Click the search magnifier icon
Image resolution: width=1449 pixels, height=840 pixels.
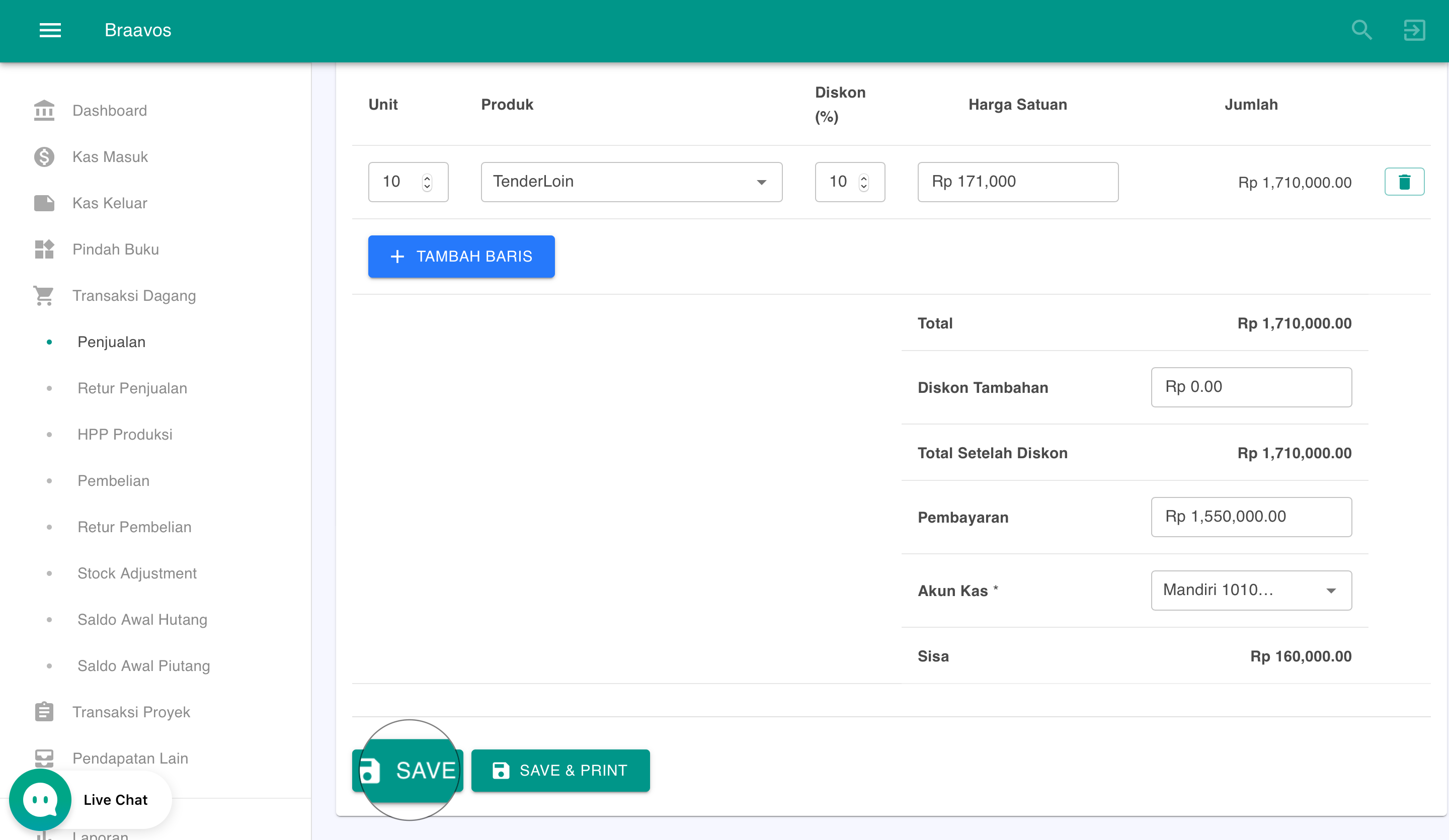point(1361,30)
